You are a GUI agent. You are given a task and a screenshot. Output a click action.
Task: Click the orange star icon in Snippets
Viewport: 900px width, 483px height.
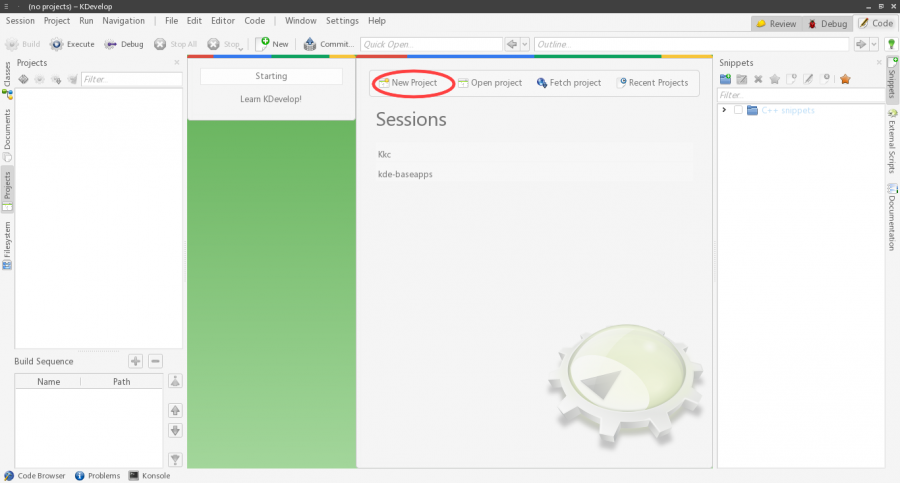tap(845, 79)
